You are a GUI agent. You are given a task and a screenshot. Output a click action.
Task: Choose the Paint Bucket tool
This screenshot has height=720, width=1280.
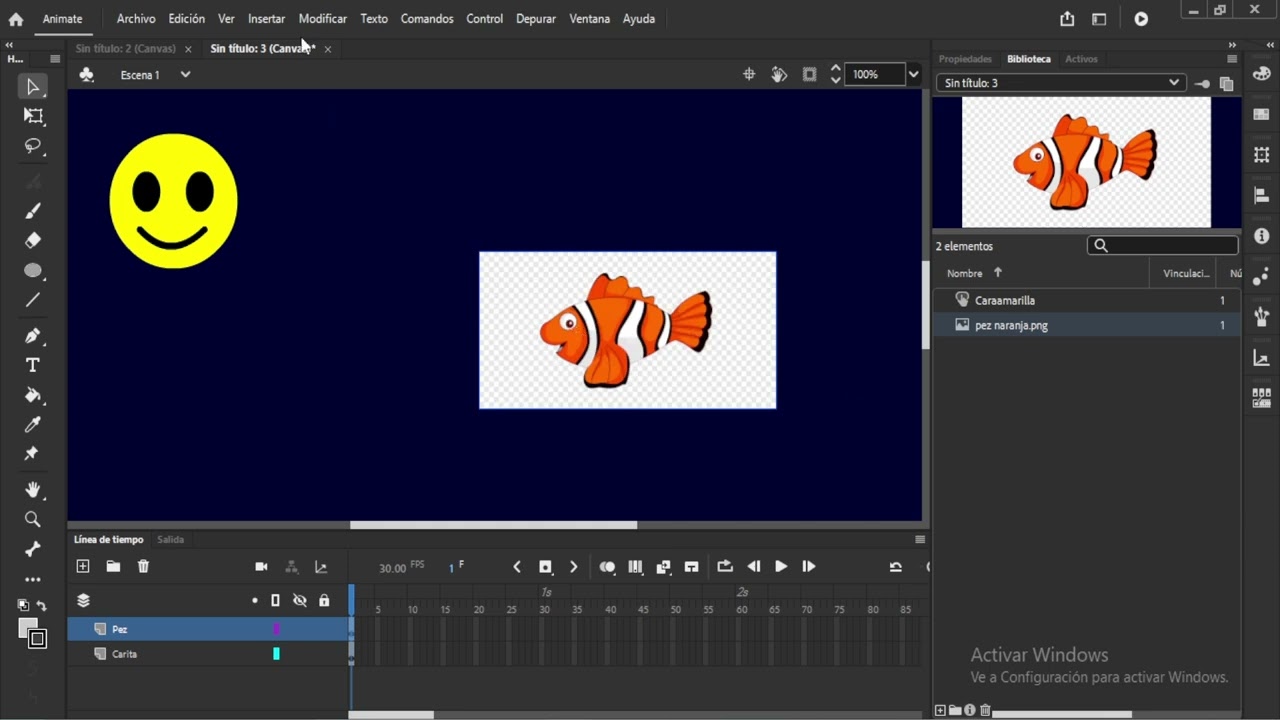point(33,395)
